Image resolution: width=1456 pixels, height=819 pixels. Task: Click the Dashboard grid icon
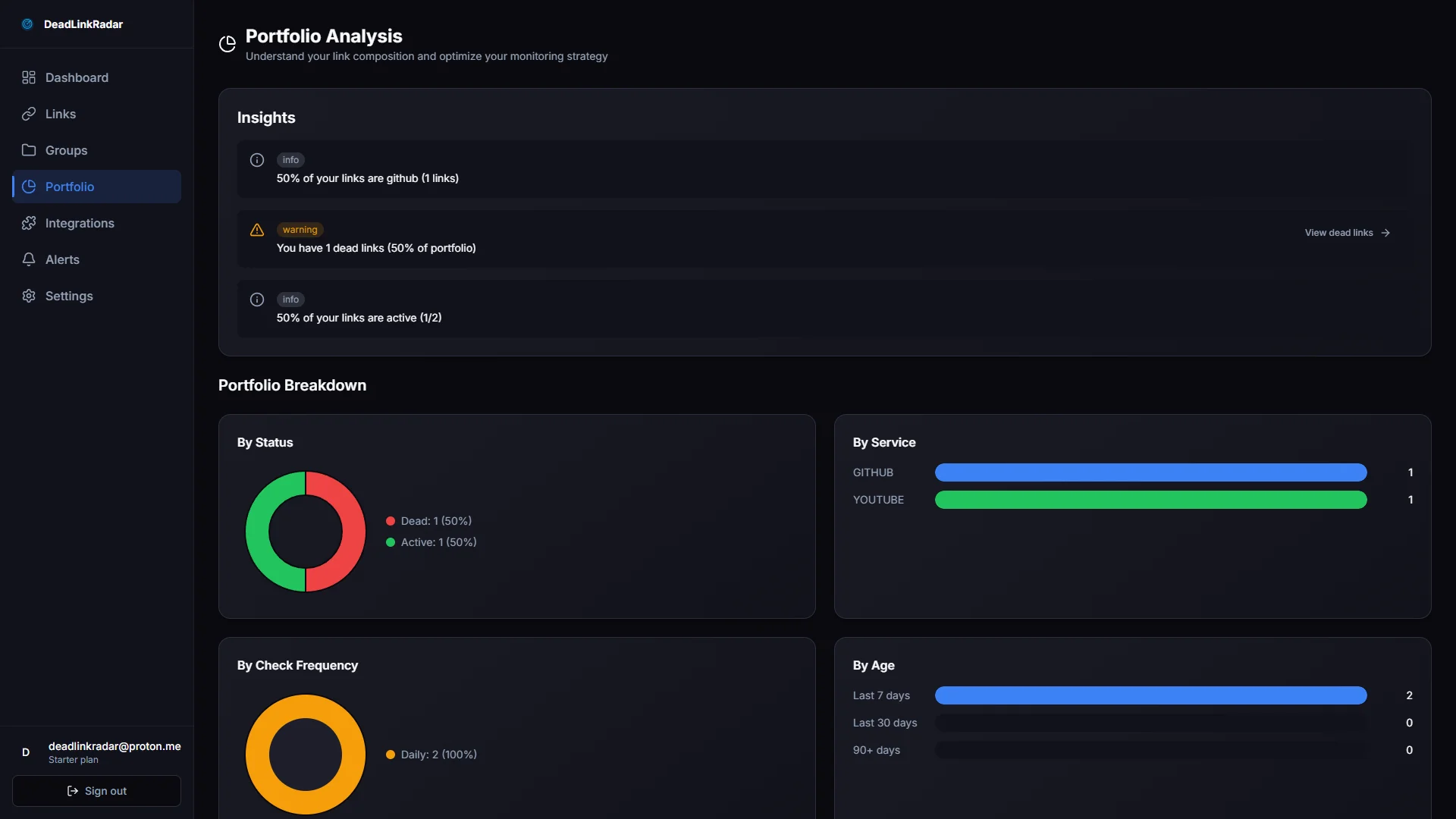pyautogui.click(x=29, y=77)
